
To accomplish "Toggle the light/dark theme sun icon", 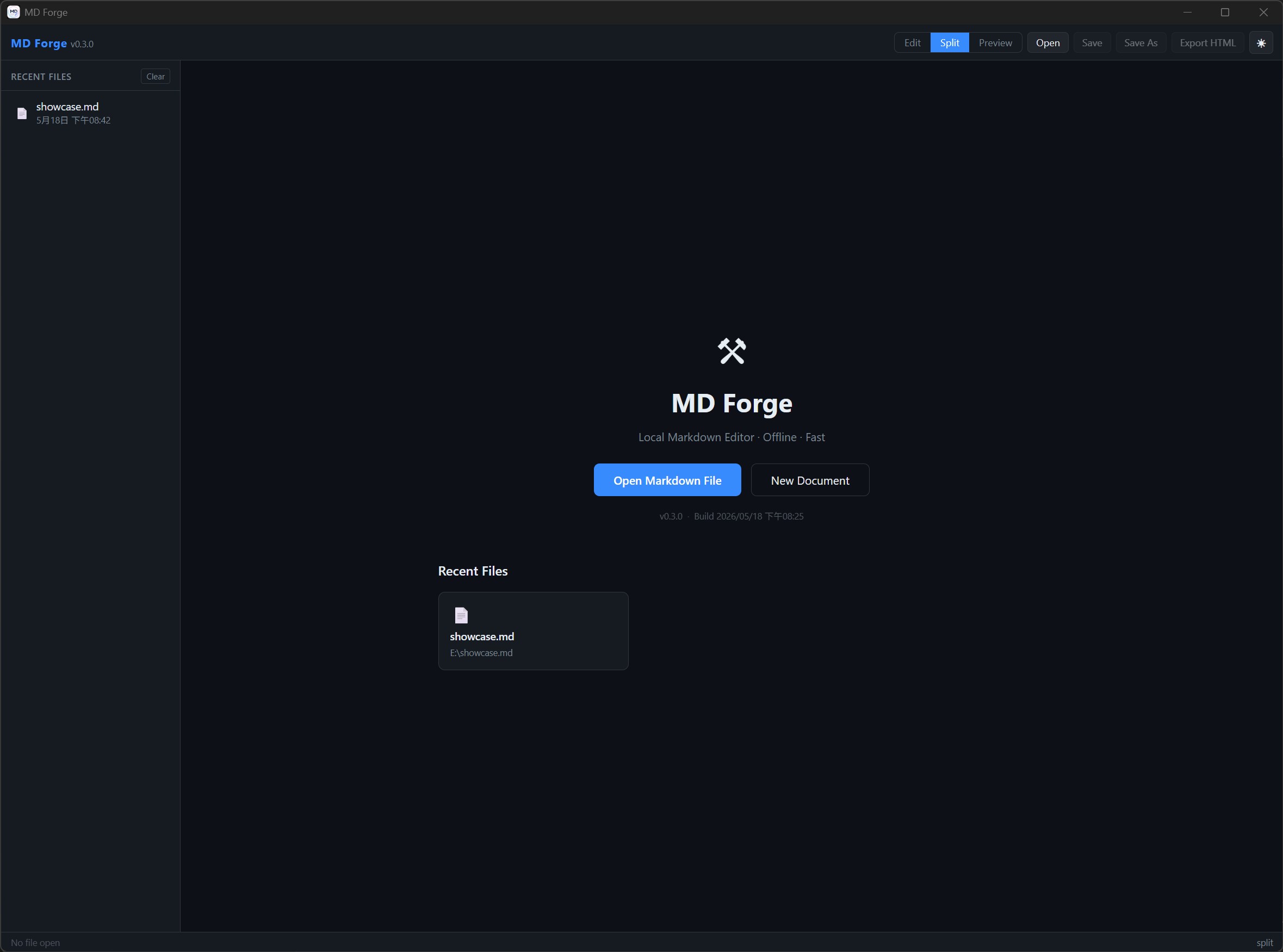I will click(1261, 43).
